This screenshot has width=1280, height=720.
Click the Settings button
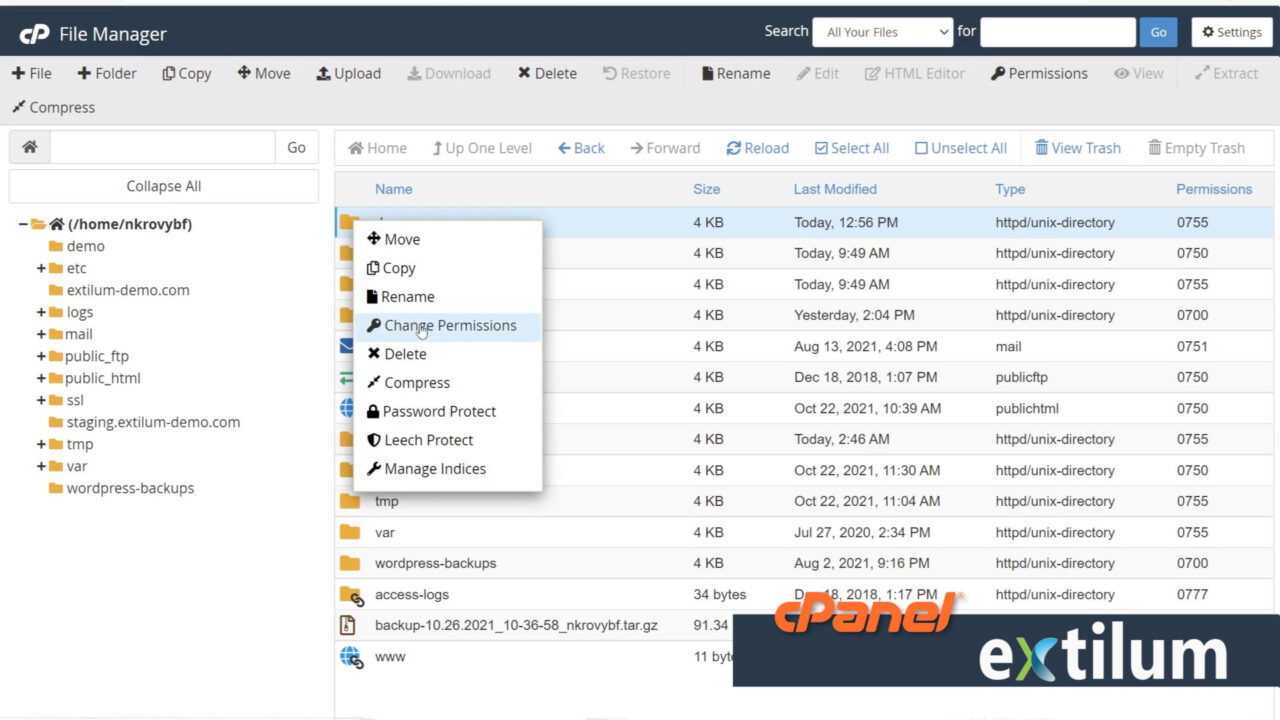(1231, 31)
